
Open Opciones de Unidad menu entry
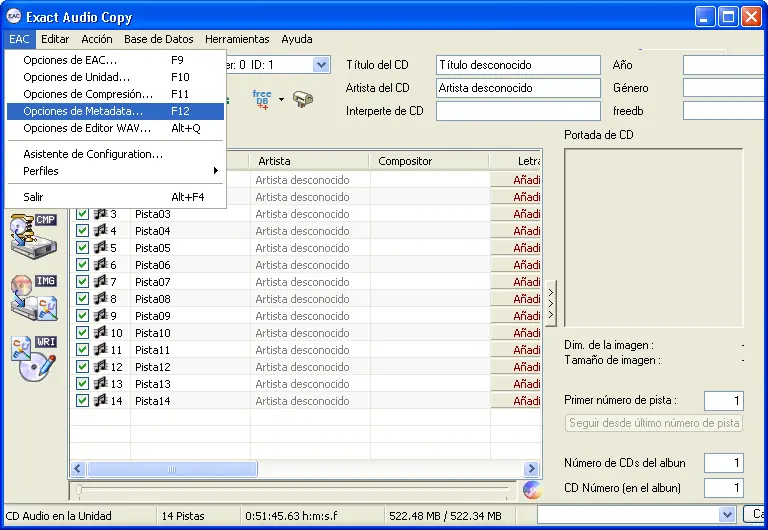(116, 77)
